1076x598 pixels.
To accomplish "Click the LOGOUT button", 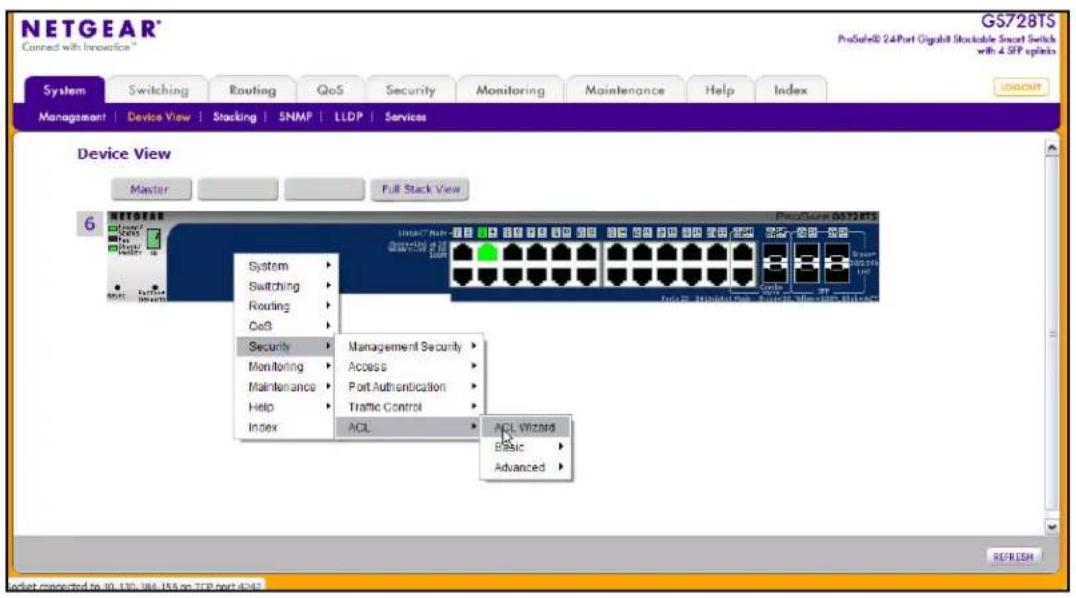I will pos(1020,87).
